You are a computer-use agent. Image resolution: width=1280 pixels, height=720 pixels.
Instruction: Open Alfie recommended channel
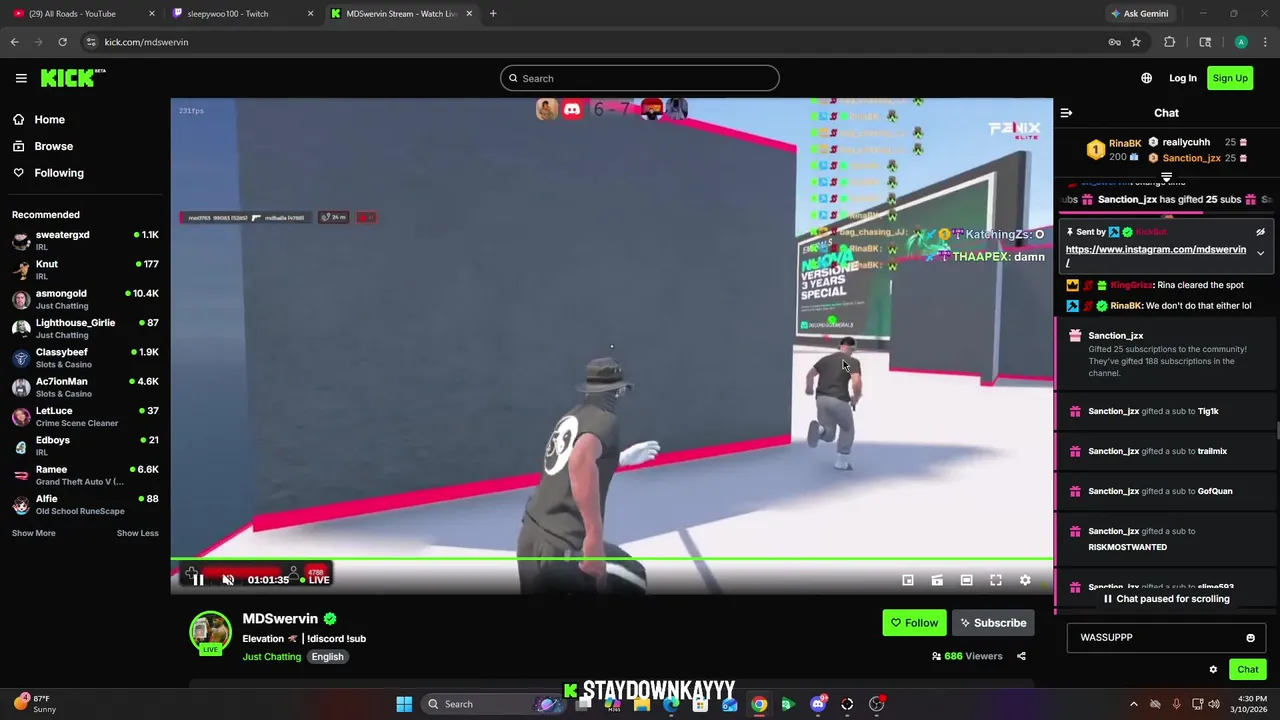(85, 504)
